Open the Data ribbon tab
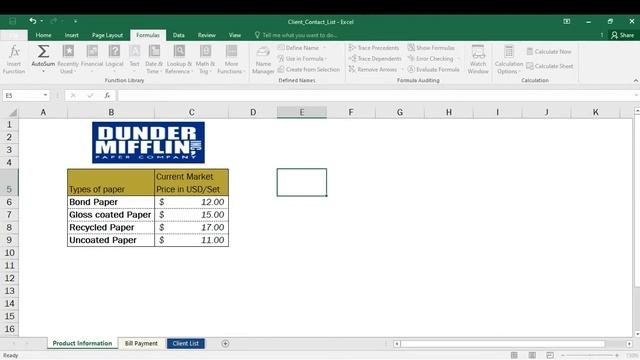Image resolution: width=640 pixels, height=360 pixels. pos(178,35)
